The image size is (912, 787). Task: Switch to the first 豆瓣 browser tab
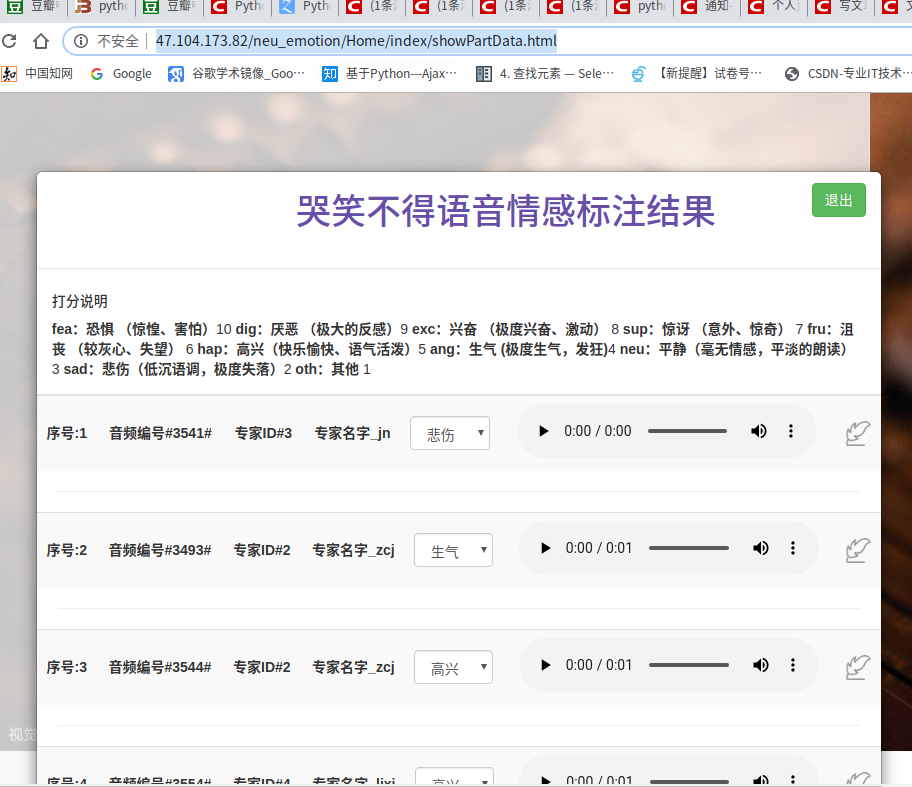tap(34, 6)
